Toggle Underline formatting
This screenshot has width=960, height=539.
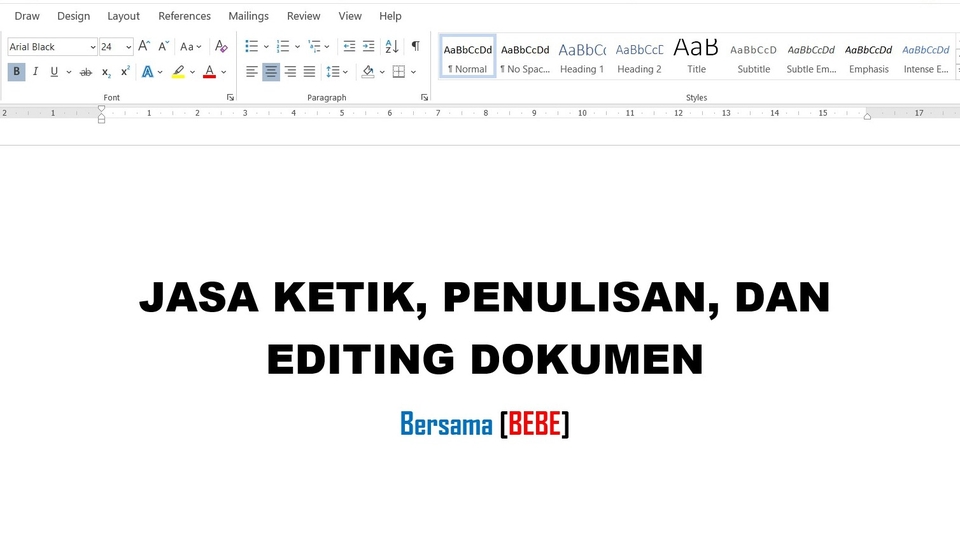point(54,72)
